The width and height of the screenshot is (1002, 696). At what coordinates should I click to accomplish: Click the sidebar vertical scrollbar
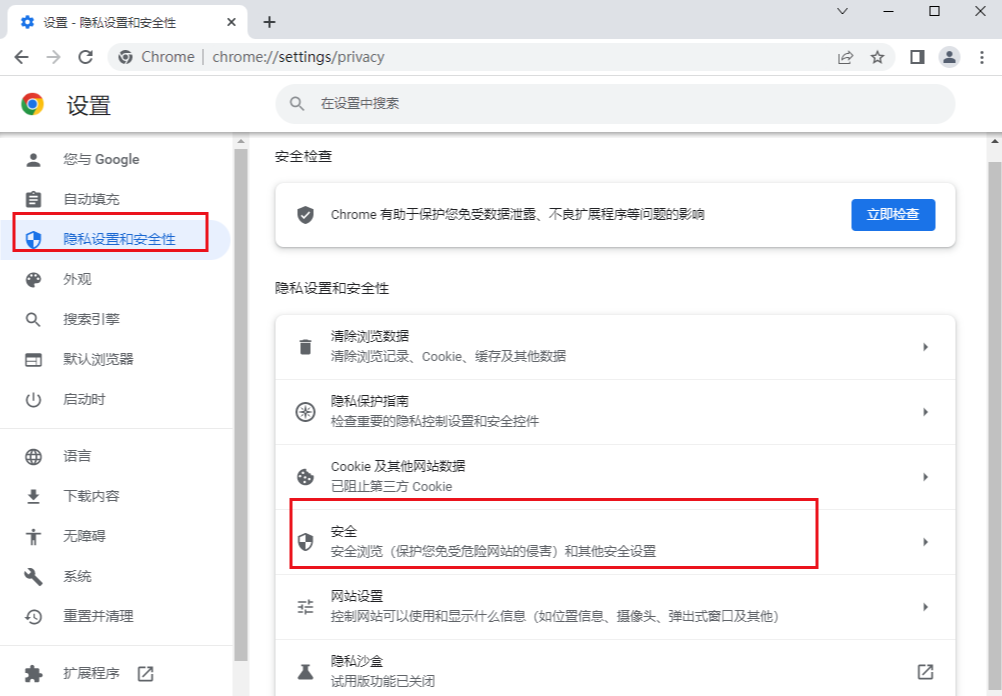coord(241,405)
